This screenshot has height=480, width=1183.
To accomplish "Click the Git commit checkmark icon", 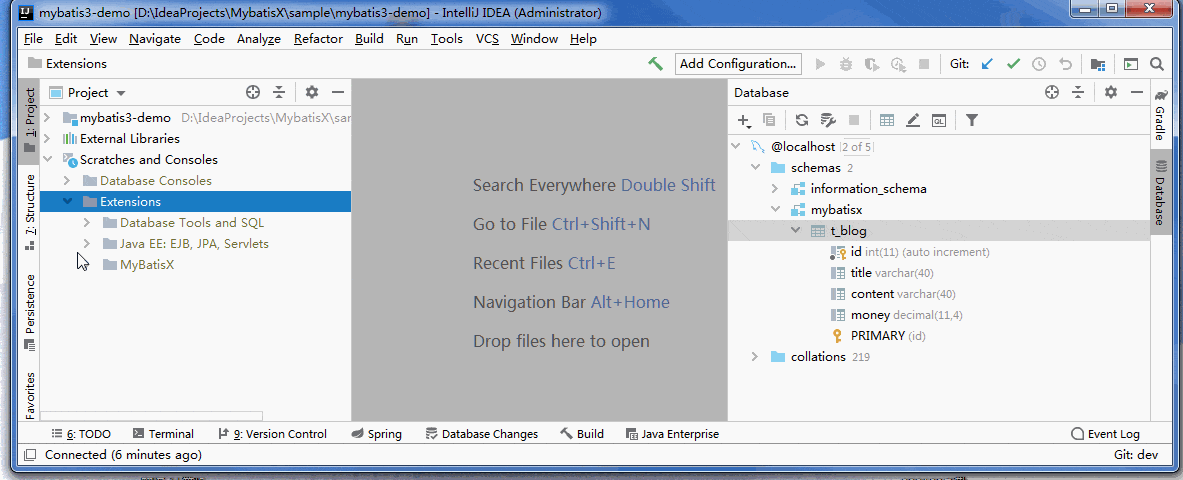I will tap(1013, 64).
